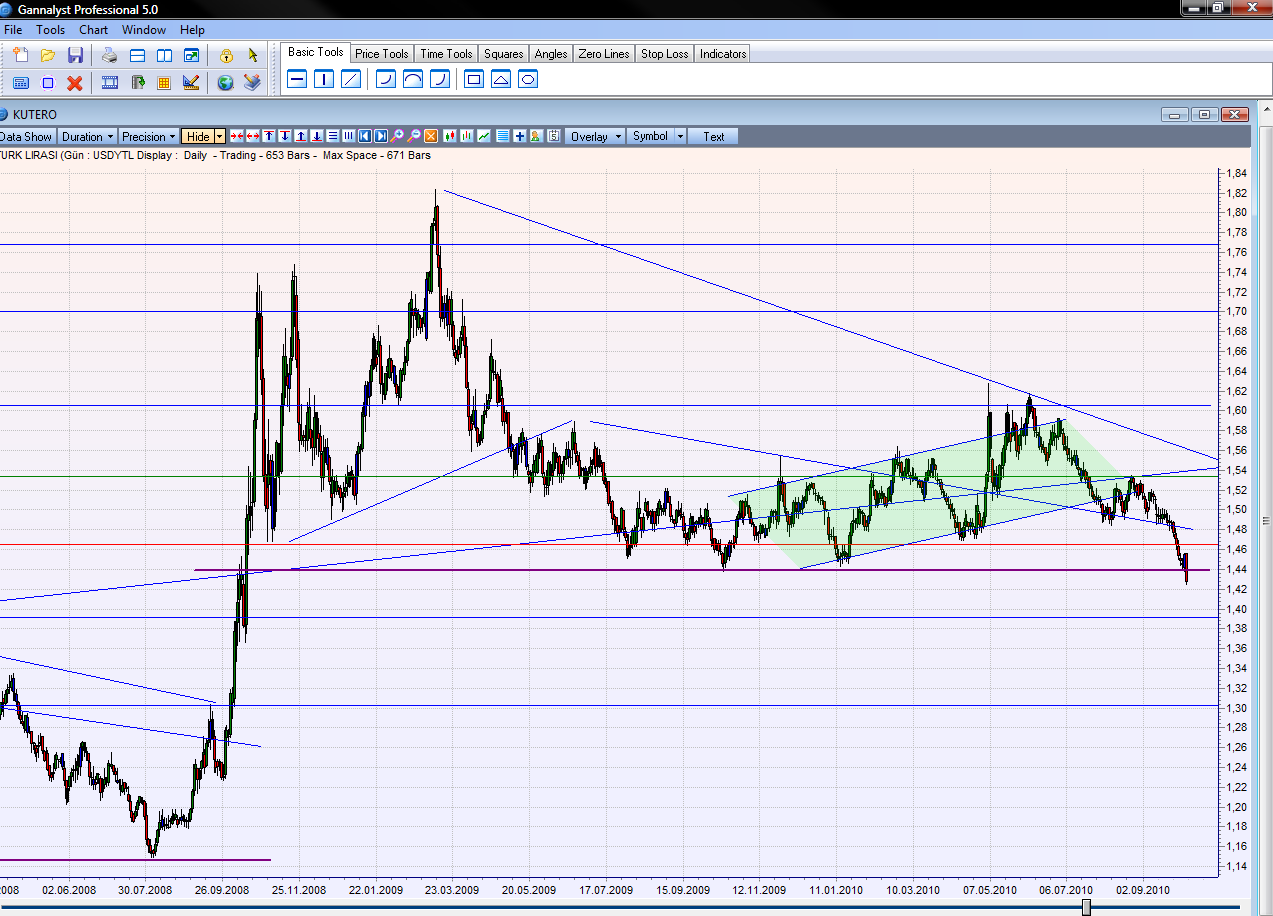Click the Text button
The width and height of the screenshot is (1273, 916).
(714, 136)
